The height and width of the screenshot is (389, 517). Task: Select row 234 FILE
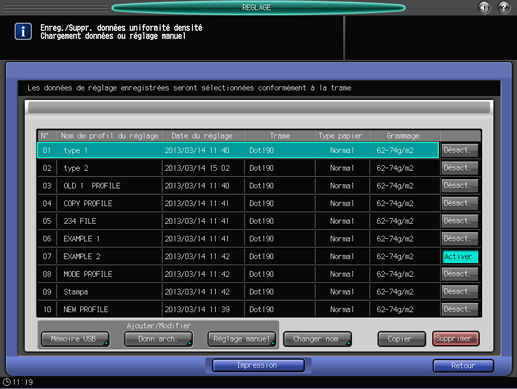(238, 221)
